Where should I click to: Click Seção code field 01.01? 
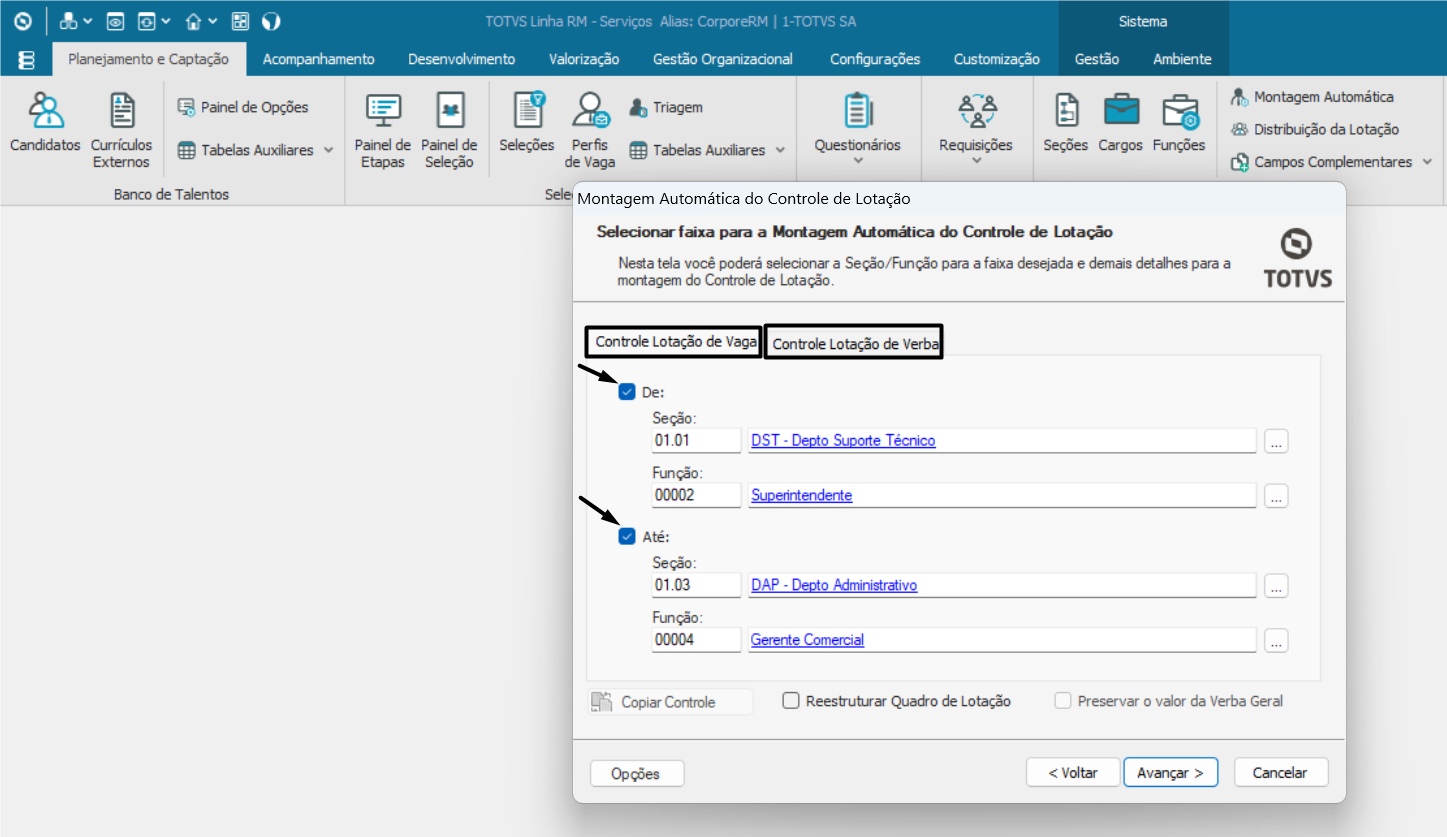pyautogui.click(x=696, y=440)
